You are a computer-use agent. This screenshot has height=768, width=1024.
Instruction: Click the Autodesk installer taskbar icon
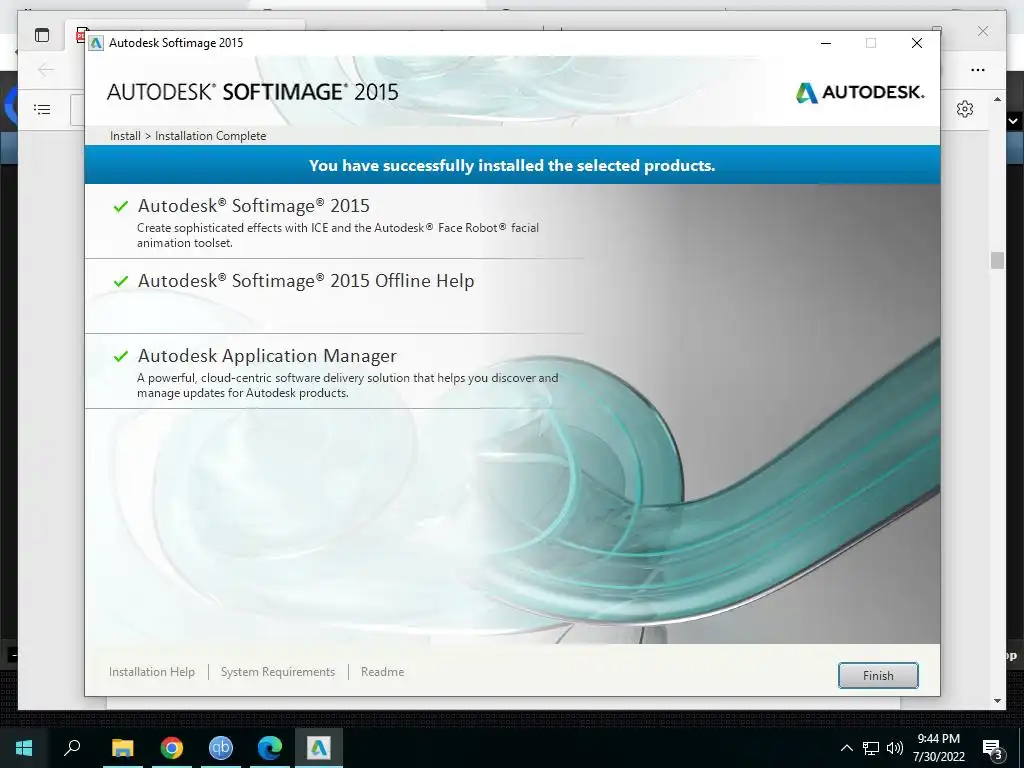(x=319, y=748)
